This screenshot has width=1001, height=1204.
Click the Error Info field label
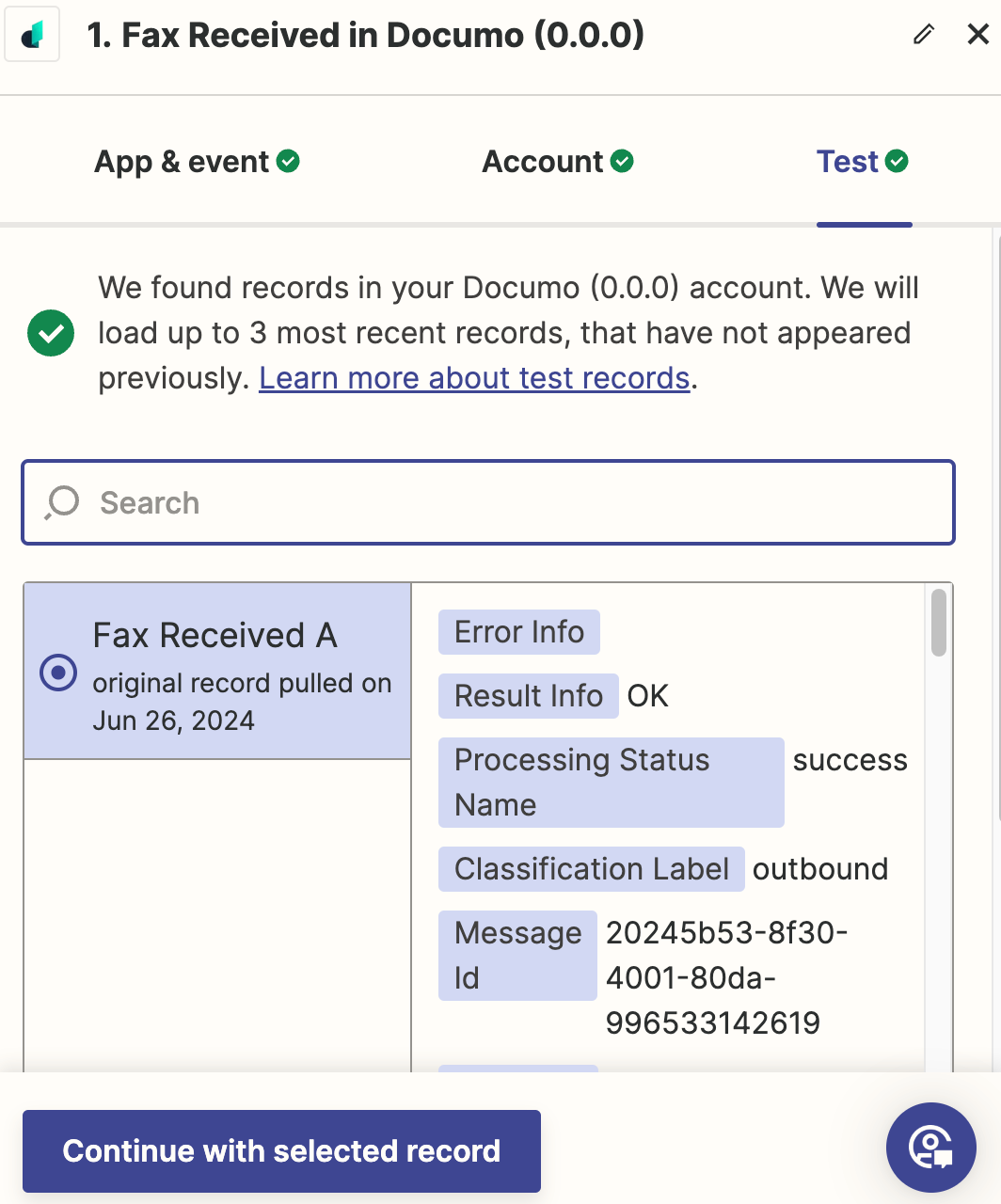(x=519, y=632)
